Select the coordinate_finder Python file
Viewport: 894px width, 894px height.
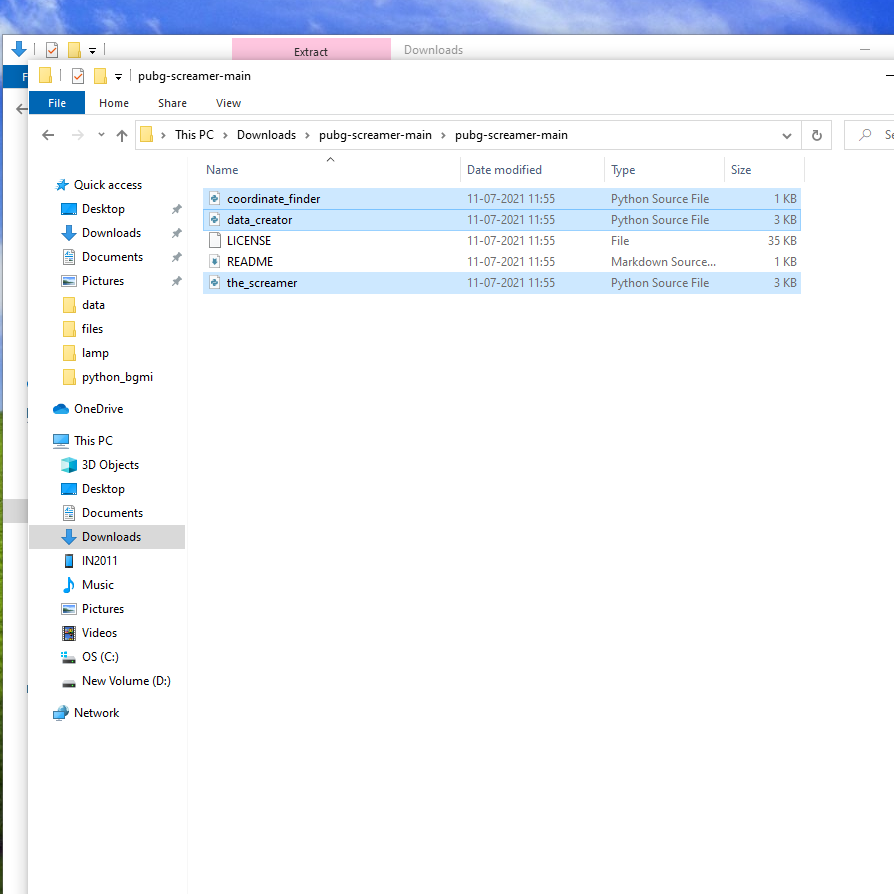pyautogui.click(x=502, y=199)
